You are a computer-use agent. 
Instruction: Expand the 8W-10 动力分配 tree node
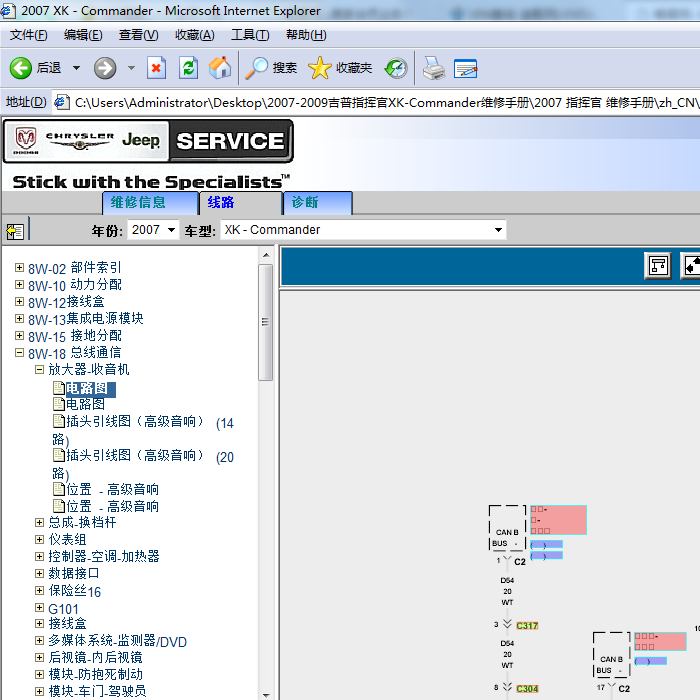(19, 285)
